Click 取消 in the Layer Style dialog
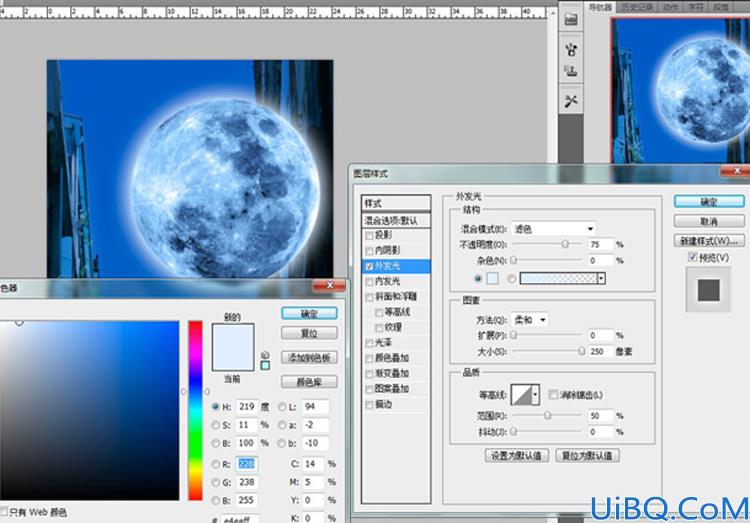Viewport: 750px width, 523px height. point(709,222)
